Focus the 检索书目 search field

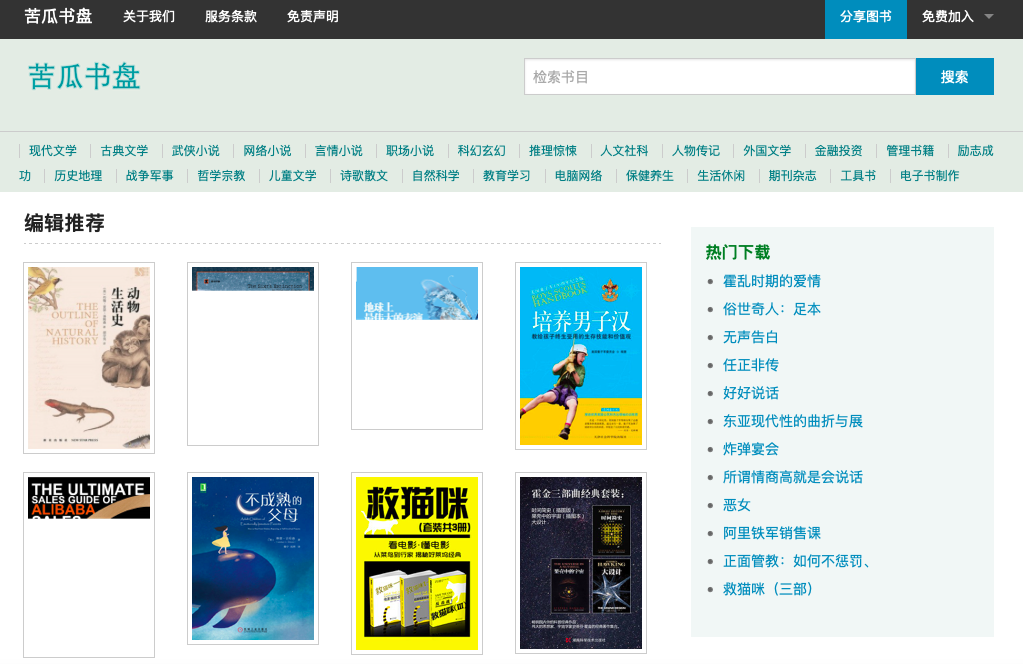(x=720, y=76)
